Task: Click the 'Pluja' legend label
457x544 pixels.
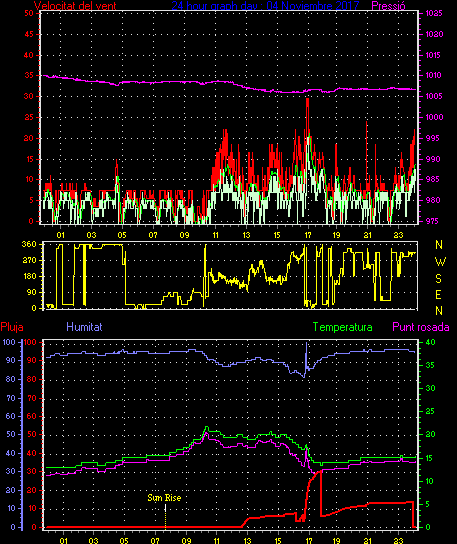Action: tap(12, 327)
